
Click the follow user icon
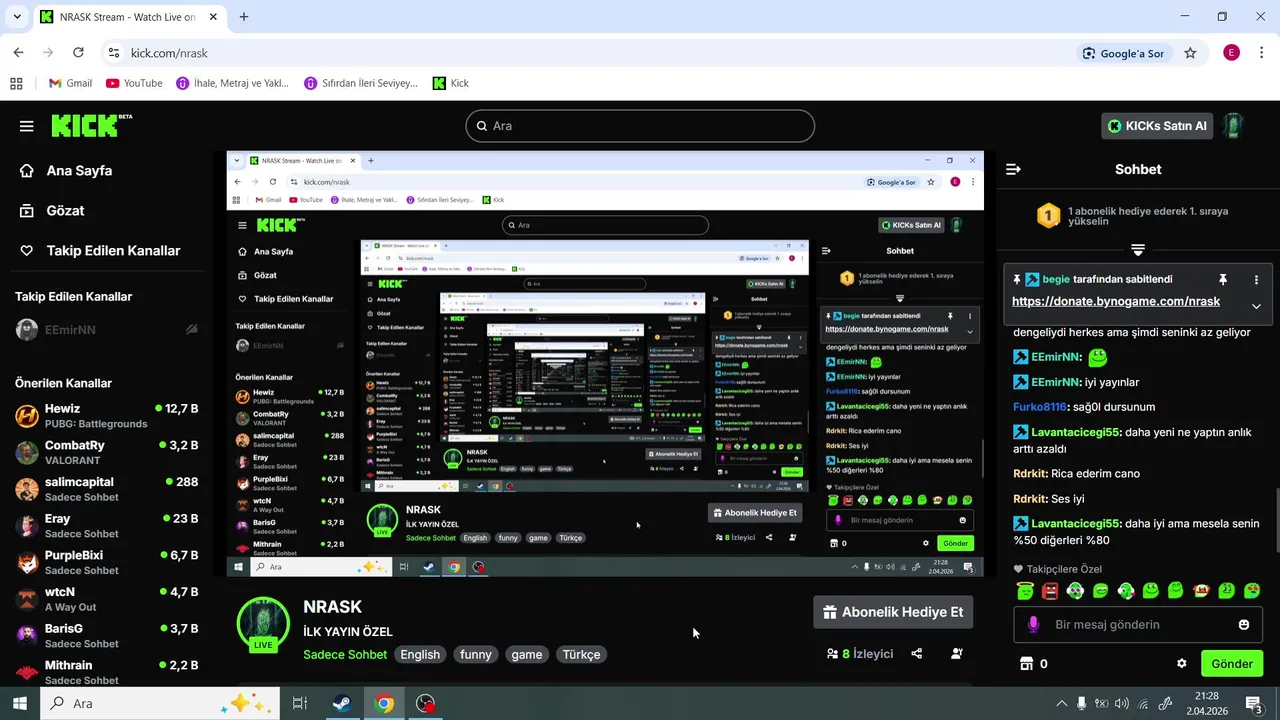click(957, 654)
